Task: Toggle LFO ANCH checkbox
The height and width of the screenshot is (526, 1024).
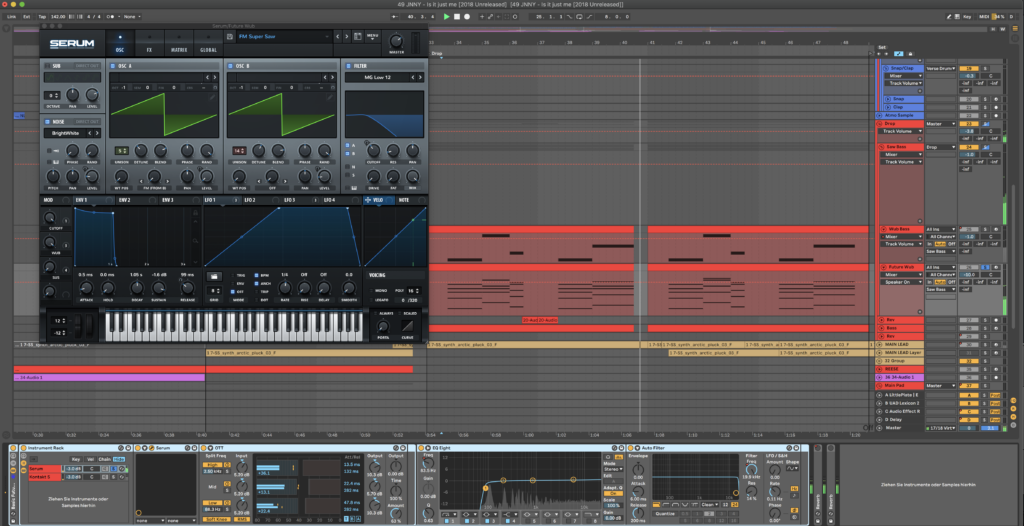Action: coord(256,284)
